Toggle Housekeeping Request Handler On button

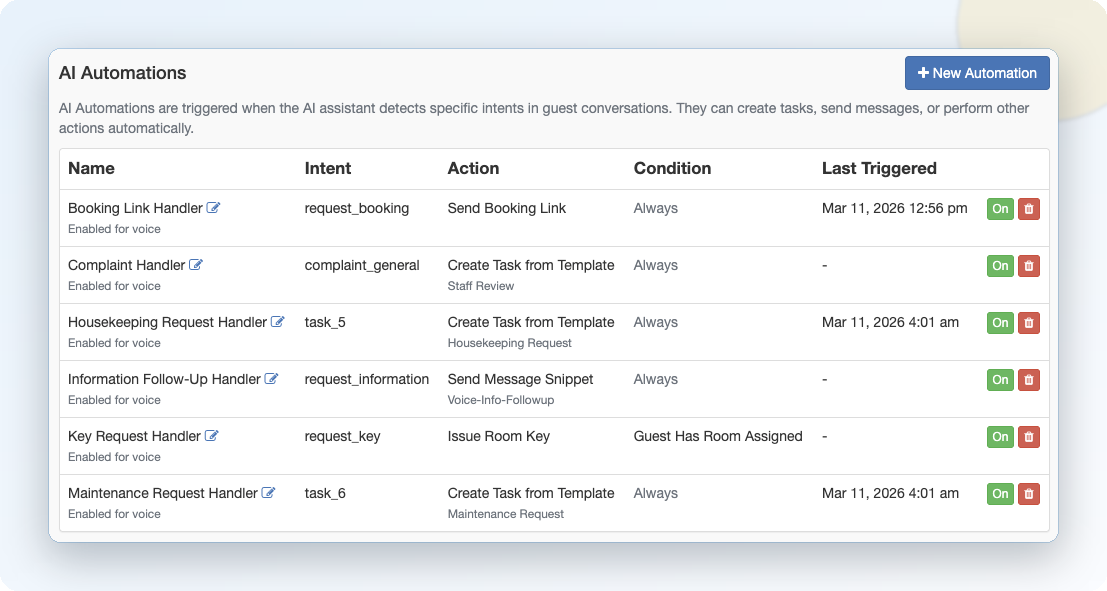[1000, 323]
